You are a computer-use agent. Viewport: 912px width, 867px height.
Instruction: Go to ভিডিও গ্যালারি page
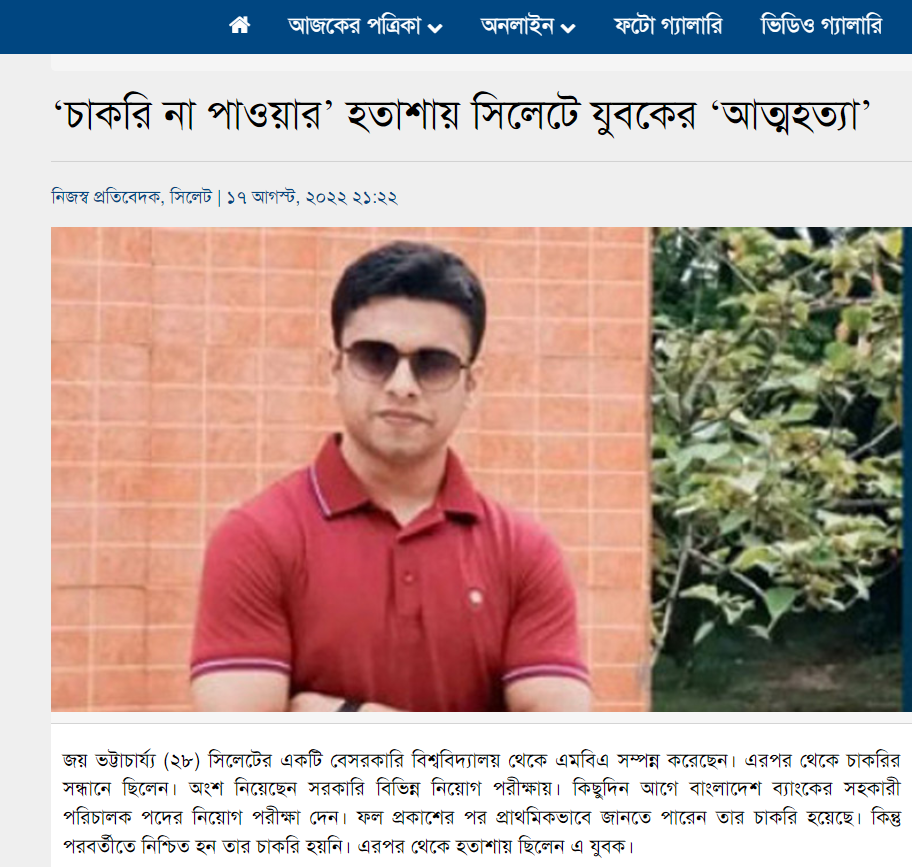click(x=821, y=26)
